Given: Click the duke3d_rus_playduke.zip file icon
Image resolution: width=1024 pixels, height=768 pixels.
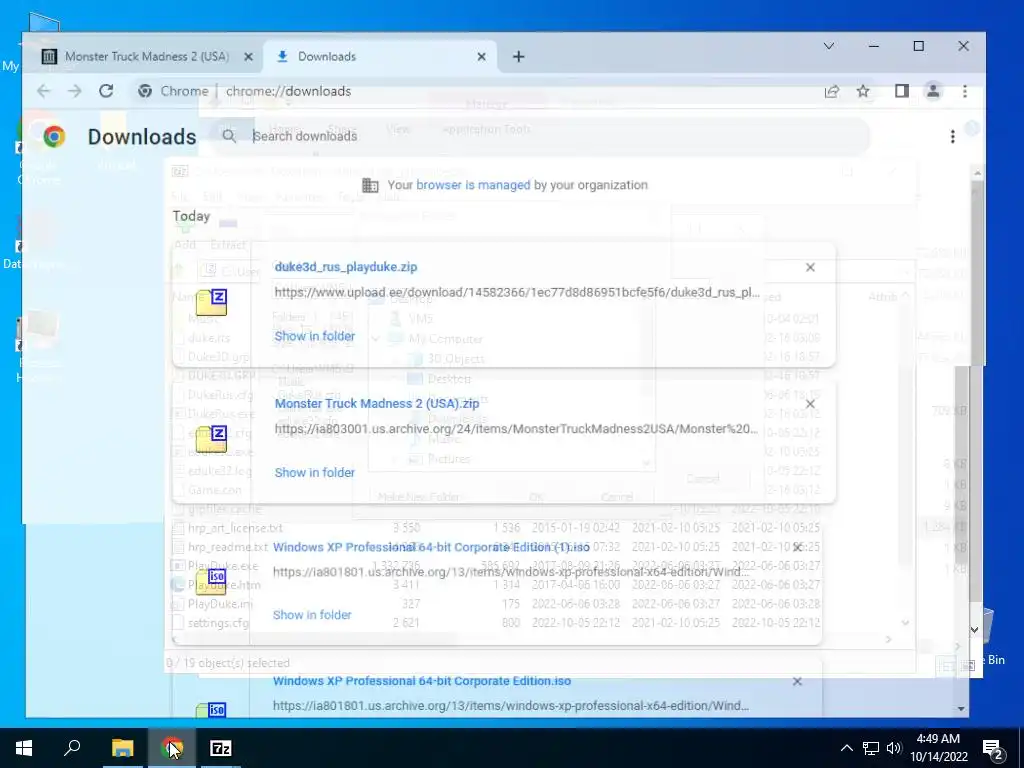Looking at the screenshot, I should [x=212, y=302].
